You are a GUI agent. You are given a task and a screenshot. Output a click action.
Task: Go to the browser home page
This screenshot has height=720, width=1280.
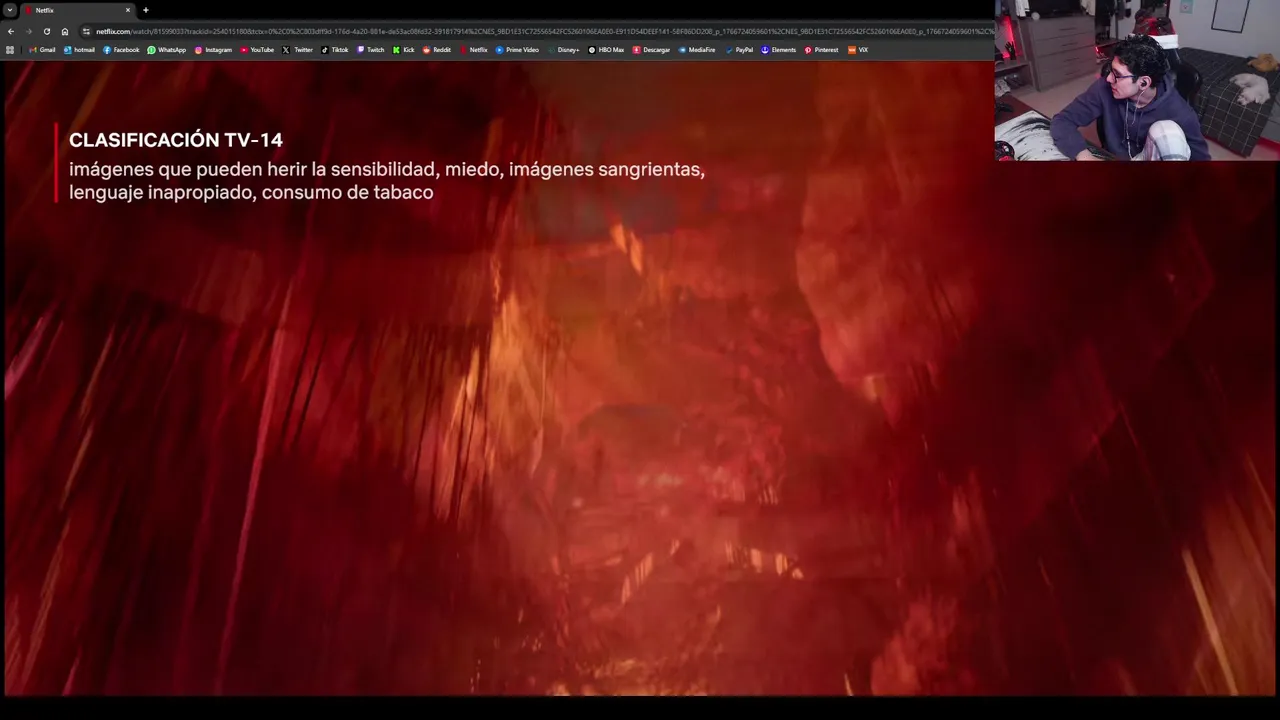coord(65,31)
